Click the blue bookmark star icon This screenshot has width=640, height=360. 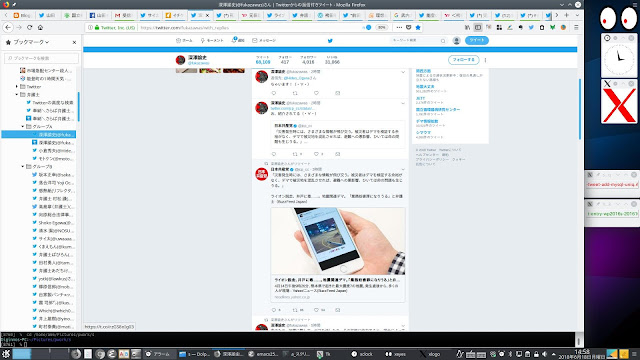click(x=418, y=27)
